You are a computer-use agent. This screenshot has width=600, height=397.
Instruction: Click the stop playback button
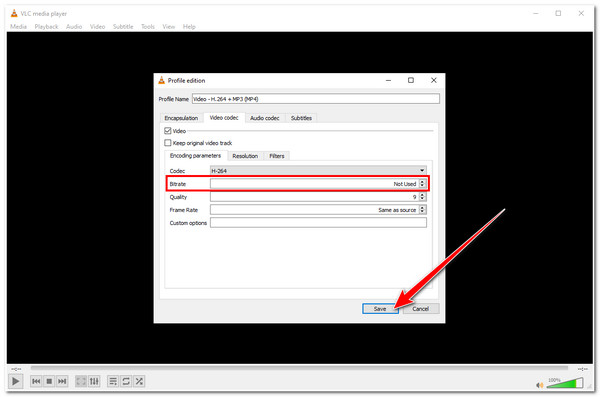coord(49,381)
